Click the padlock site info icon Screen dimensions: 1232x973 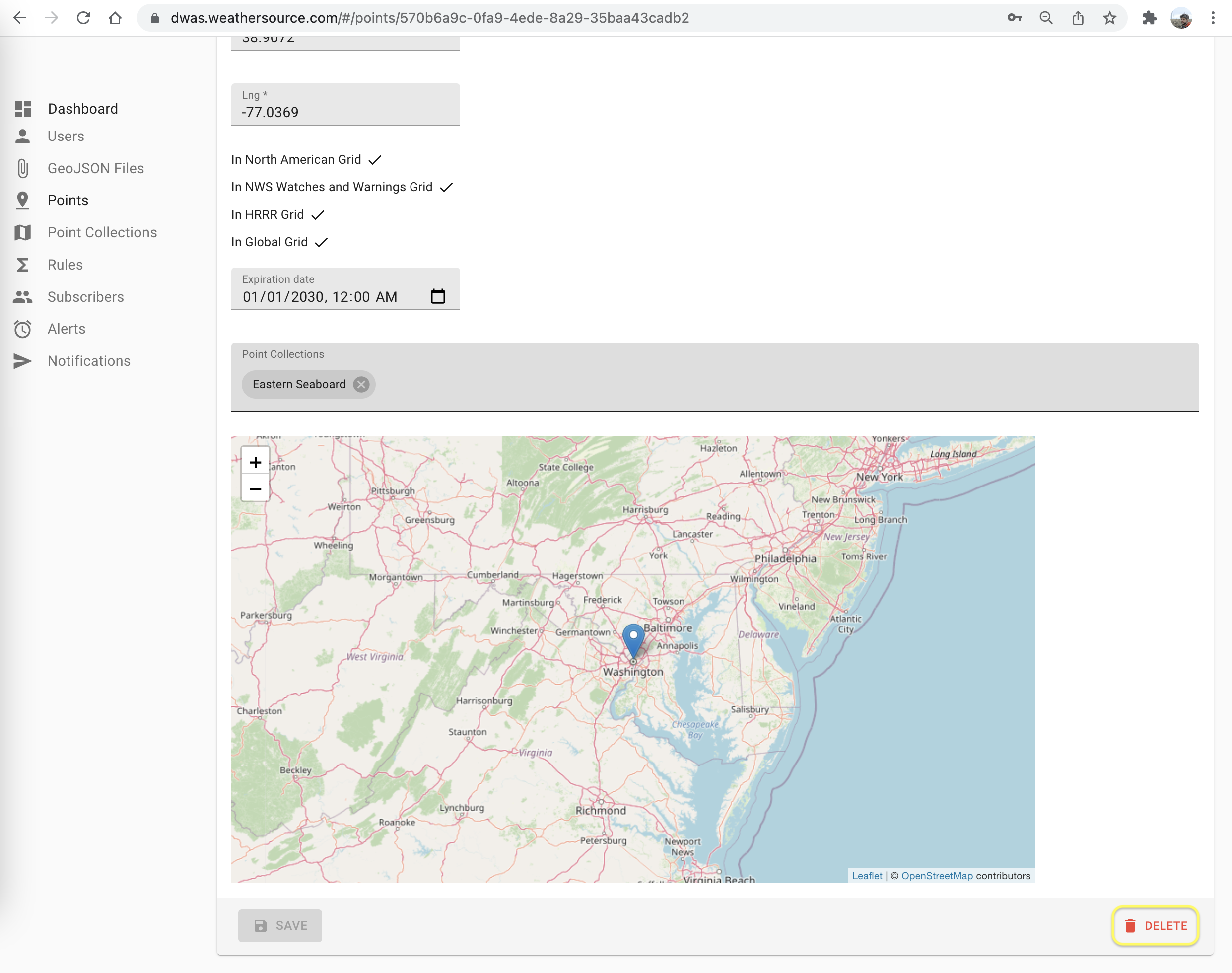click(154, 18)
